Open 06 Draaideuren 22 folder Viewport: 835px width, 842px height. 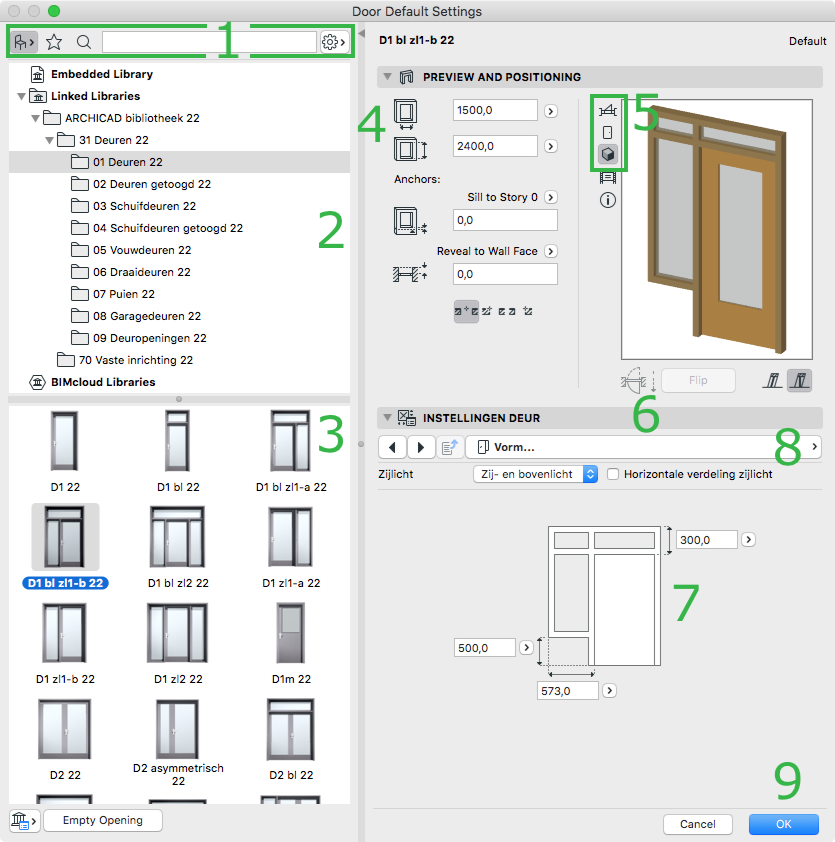[x=141, y=272]
